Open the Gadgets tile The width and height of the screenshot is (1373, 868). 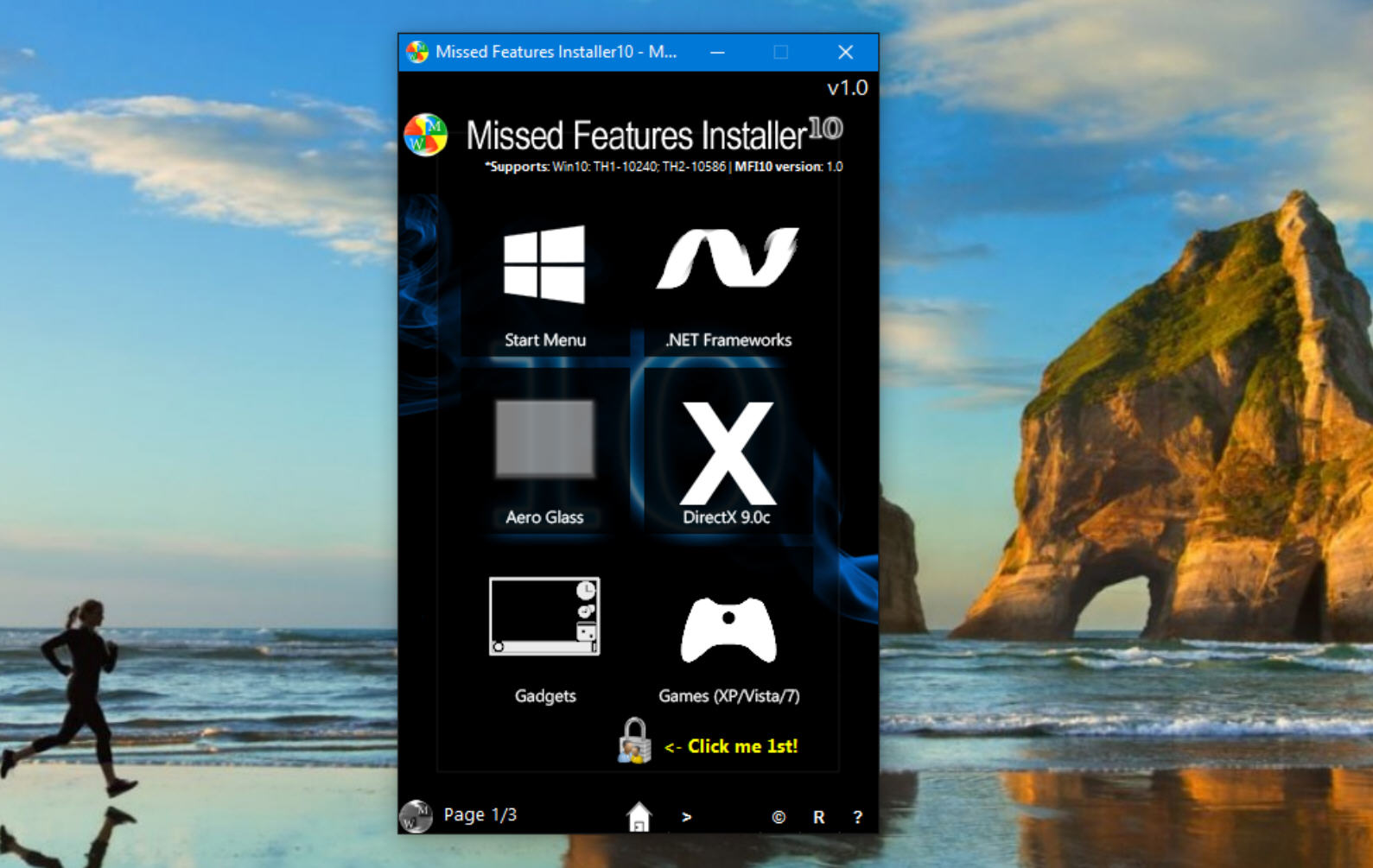[x=544, y=639]
